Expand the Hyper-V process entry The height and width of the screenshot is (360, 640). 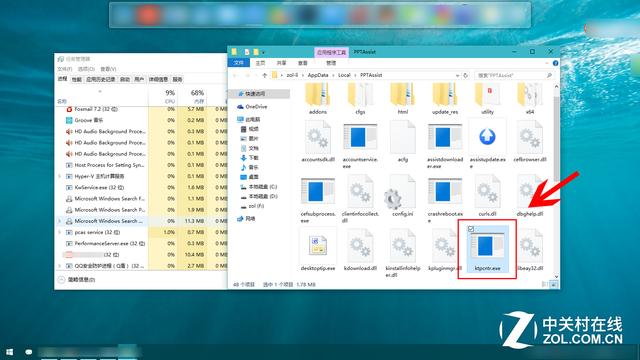(x=60, y=176)
